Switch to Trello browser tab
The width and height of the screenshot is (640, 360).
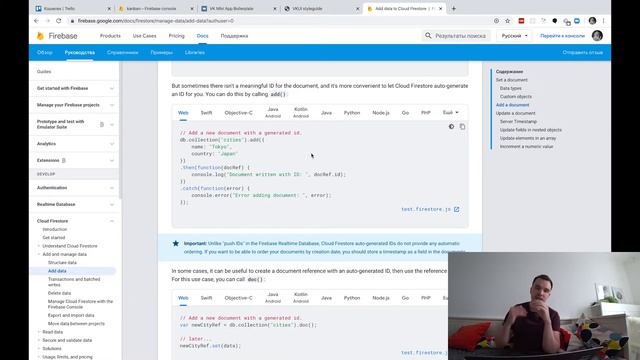72,9
